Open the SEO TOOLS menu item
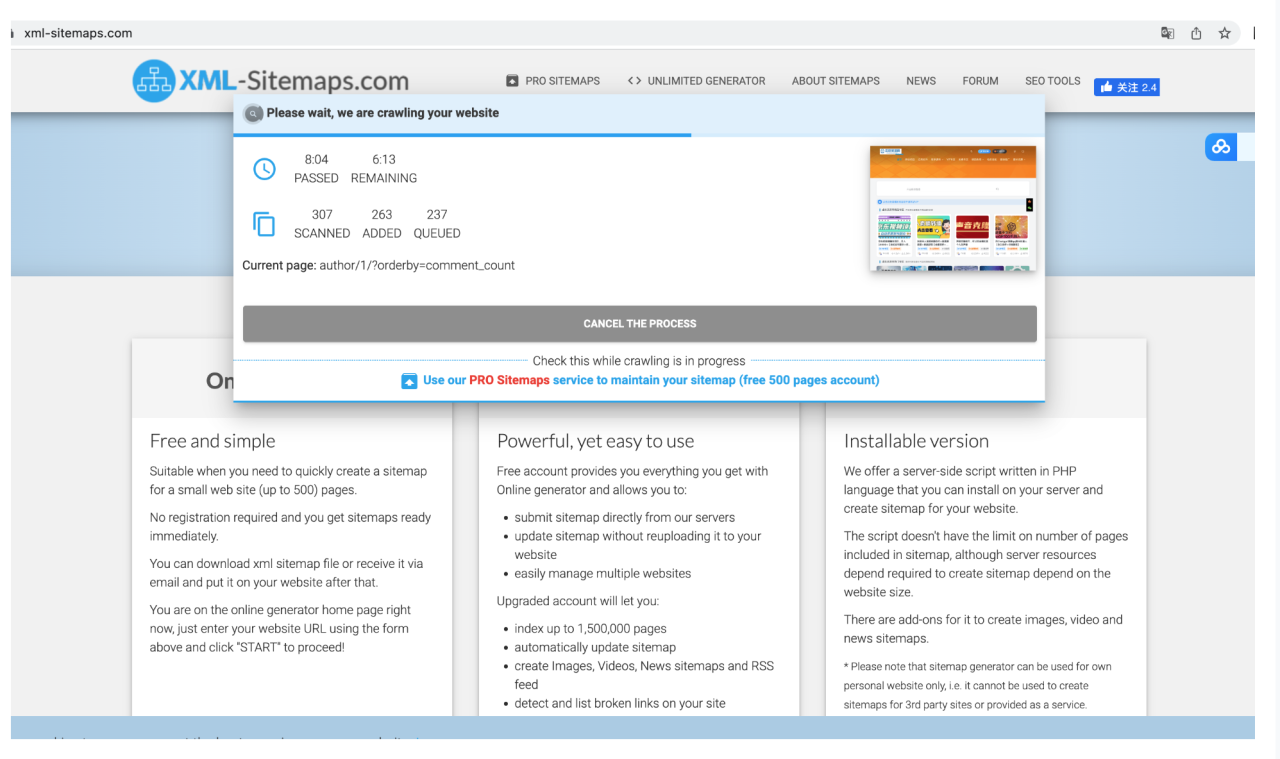The height and width of the screenshot is (759, 1280). point(1052,81)
